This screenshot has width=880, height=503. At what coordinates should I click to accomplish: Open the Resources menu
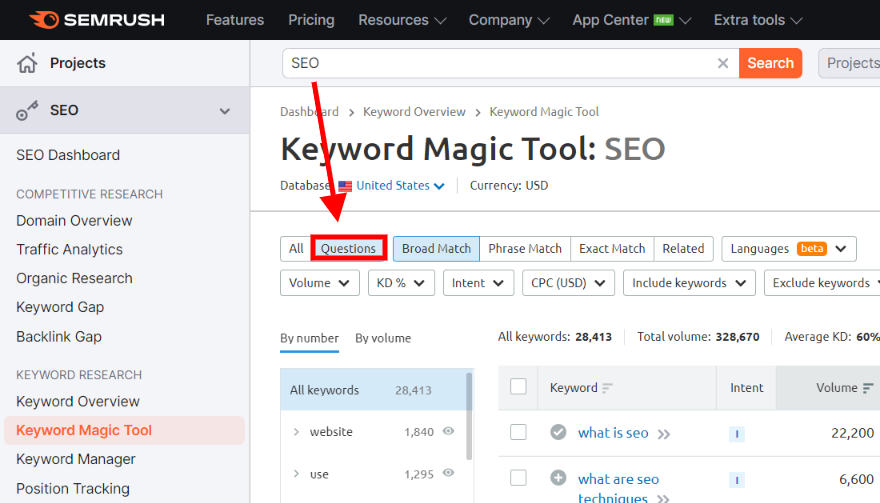click(x=402, y=20)
